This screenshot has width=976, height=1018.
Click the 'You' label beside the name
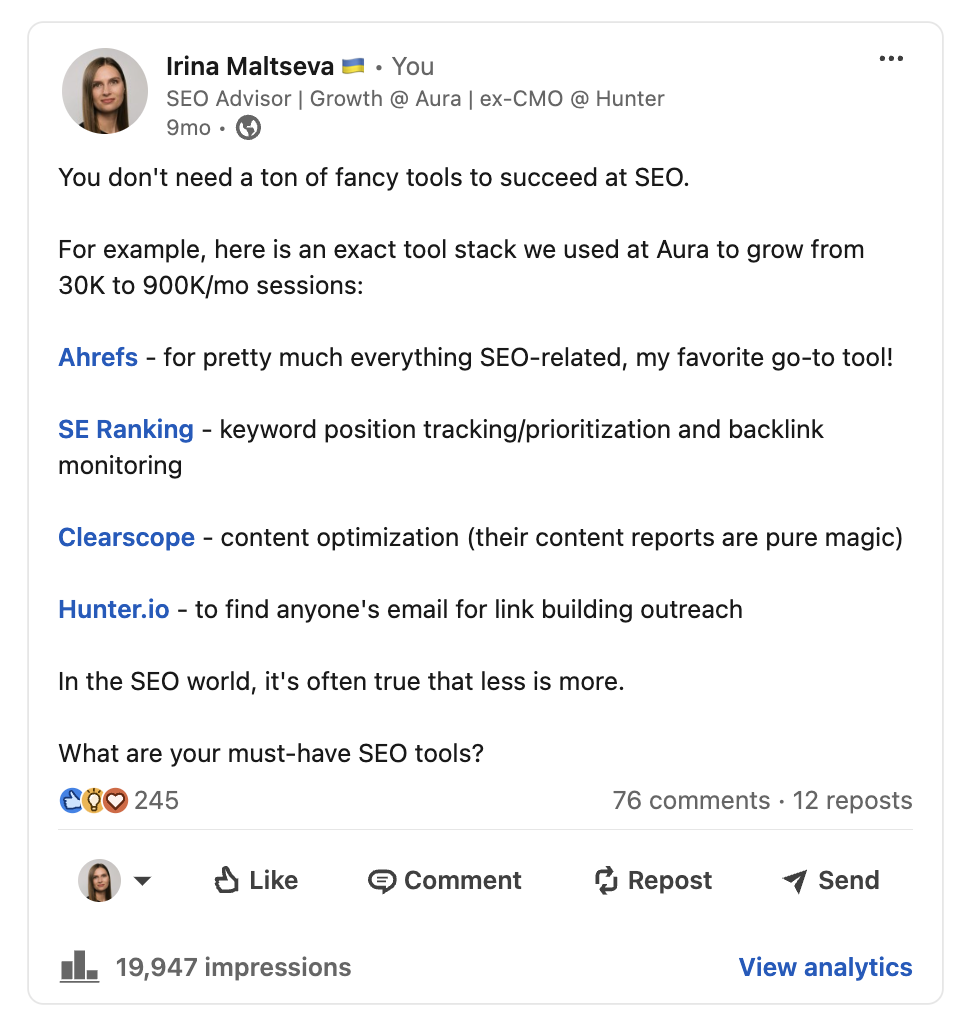point(412,66)
